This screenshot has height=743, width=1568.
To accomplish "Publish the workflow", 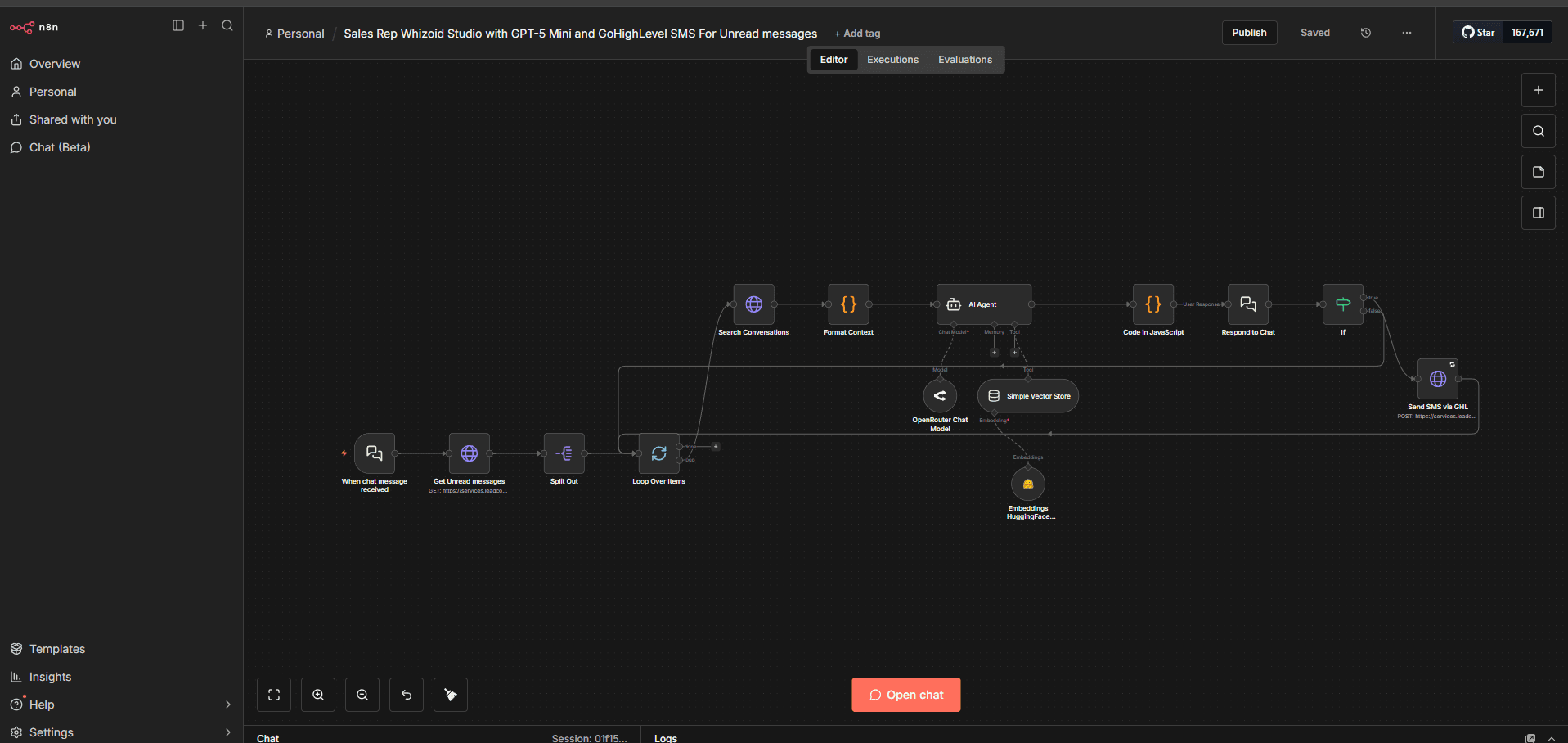I will click(x=1249, y=32).
